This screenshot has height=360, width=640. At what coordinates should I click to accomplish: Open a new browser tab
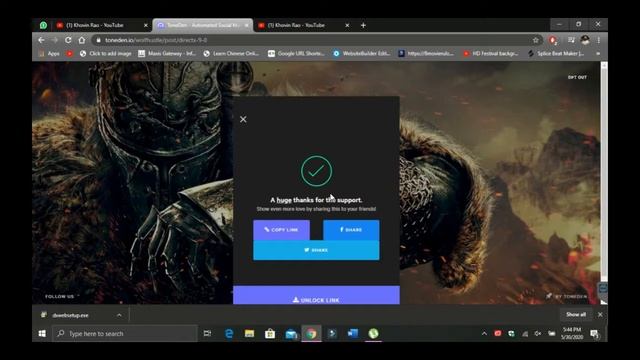pos(363,25)
